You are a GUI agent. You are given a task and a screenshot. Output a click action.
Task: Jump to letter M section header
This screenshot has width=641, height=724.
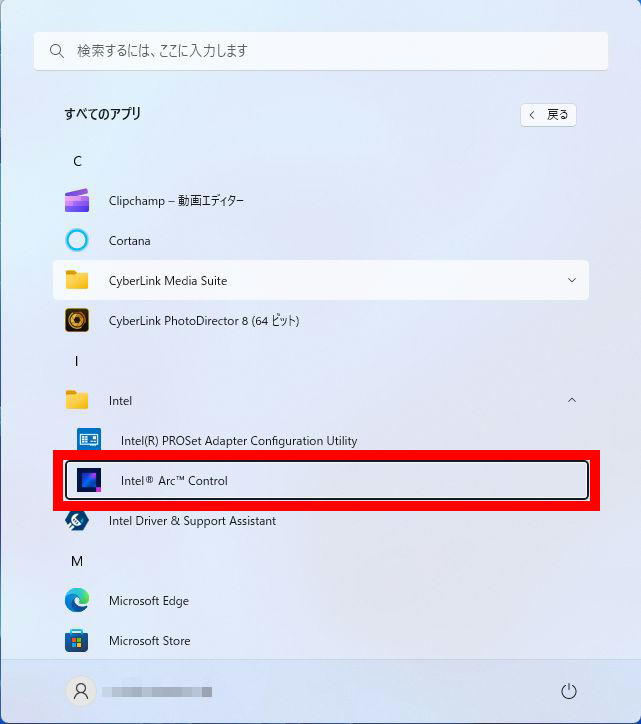pyautogui.click(x=77, y=561)
